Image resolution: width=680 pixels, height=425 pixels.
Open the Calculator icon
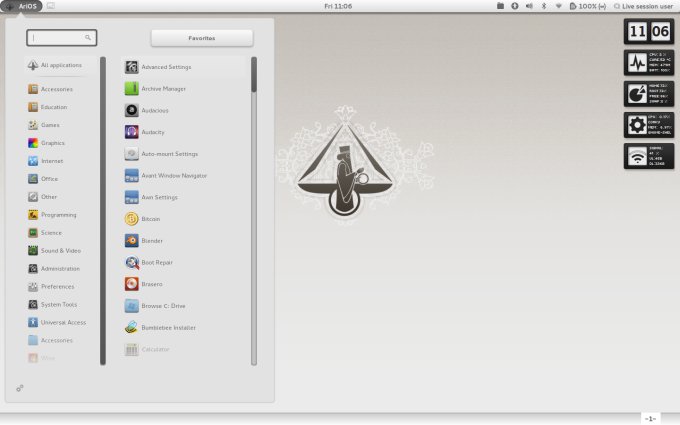[131, 349]
